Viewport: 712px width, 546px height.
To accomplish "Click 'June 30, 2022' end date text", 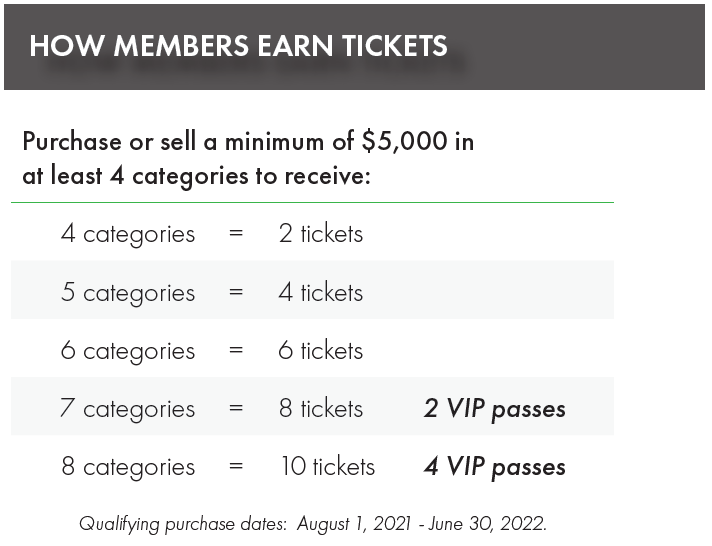I will click(x=487, y=524).
